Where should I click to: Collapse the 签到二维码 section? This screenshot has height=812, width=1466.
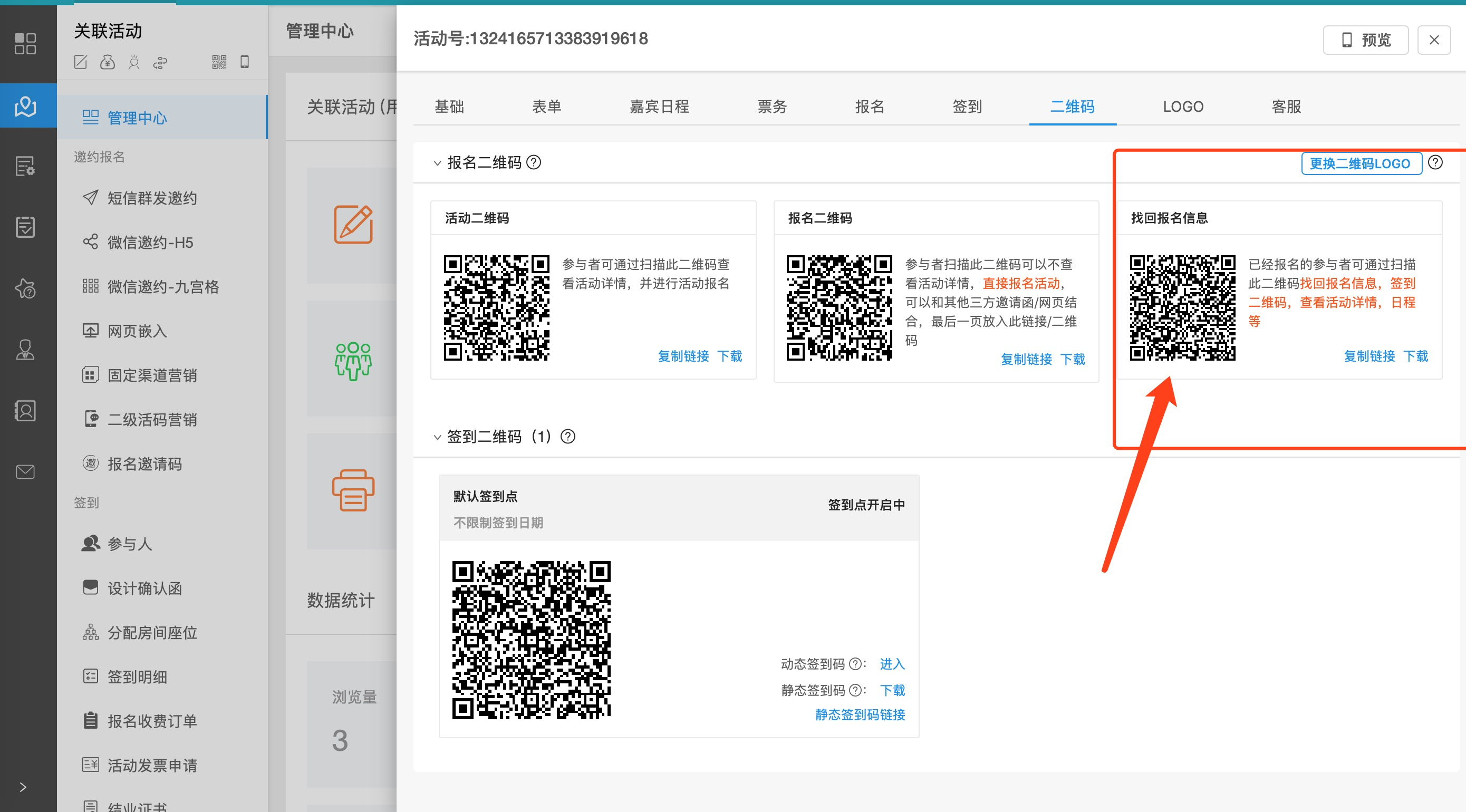click(437, 438)
